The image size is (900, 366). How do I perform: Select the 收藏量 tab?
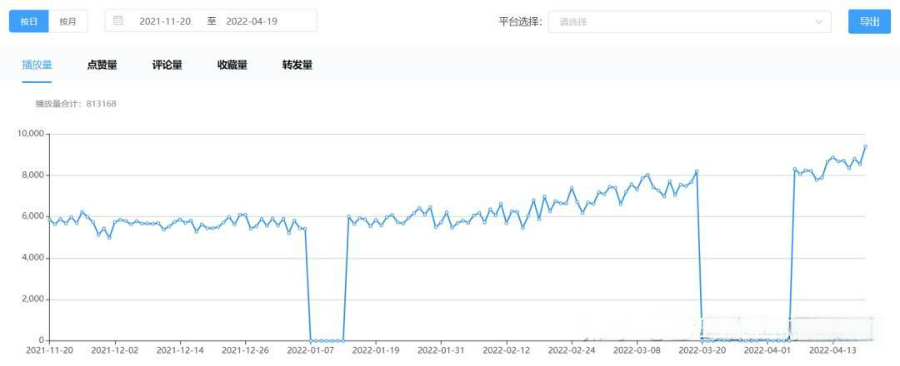point(232,65)
